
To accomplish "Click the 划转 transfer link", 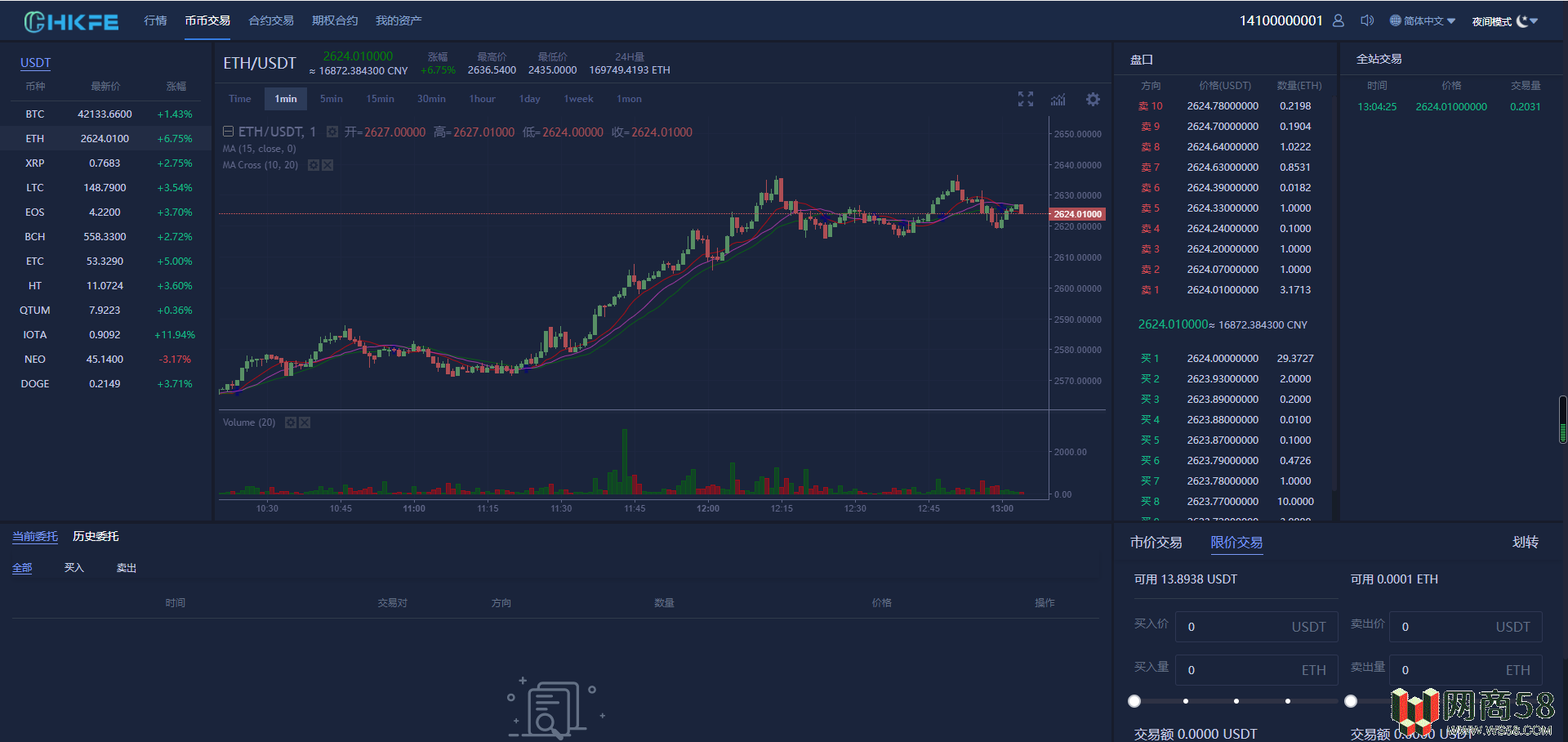I will point(1525,542).
